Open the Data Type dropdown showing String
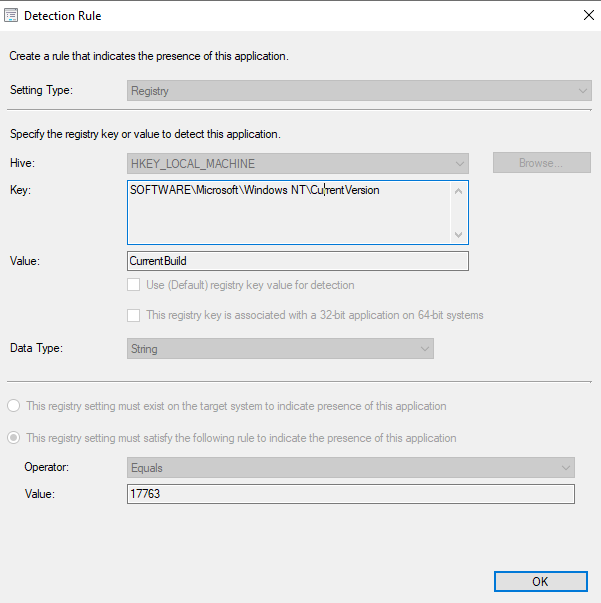The image size is (601, 603). 280,349
